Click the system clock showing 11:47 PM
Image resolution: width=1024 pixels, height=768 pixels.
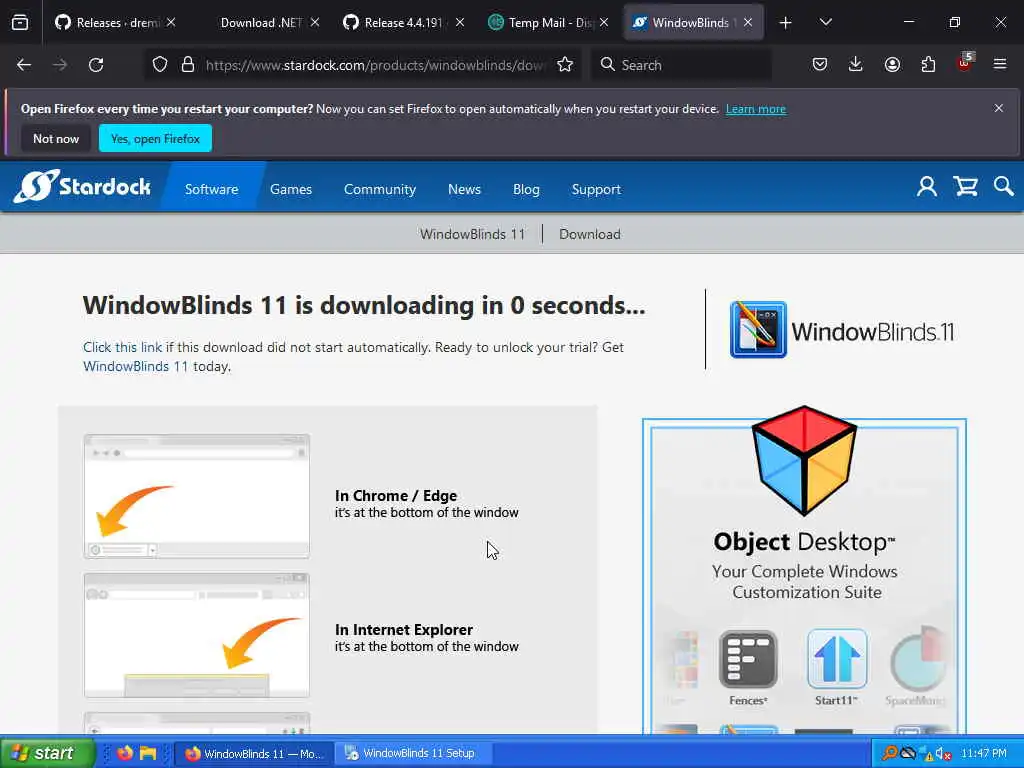(984, 754)
